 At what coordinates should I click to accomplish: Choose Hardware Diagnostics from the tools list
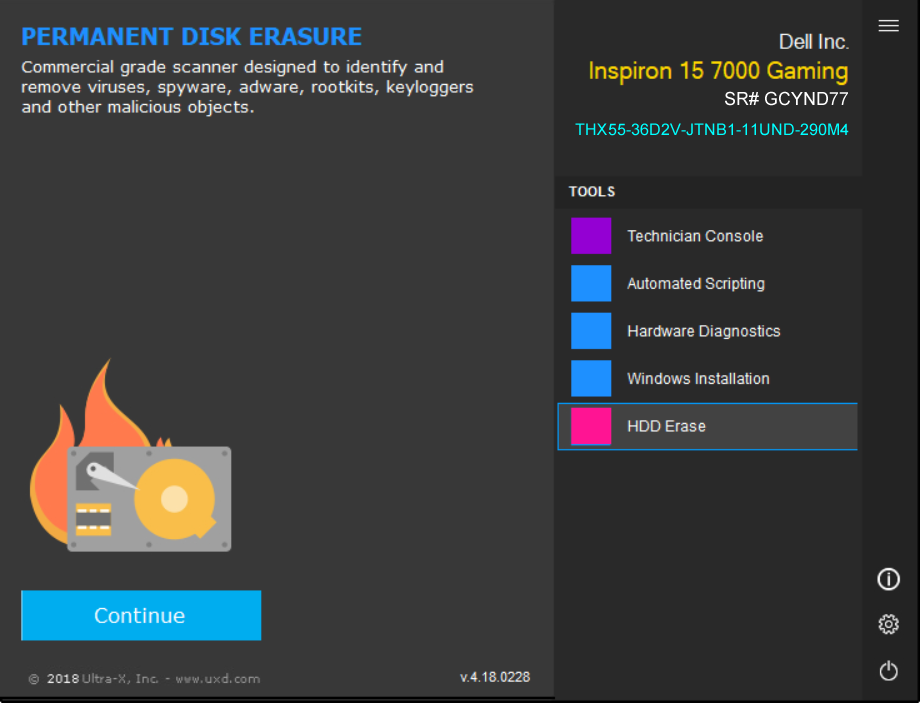point(703,332)
